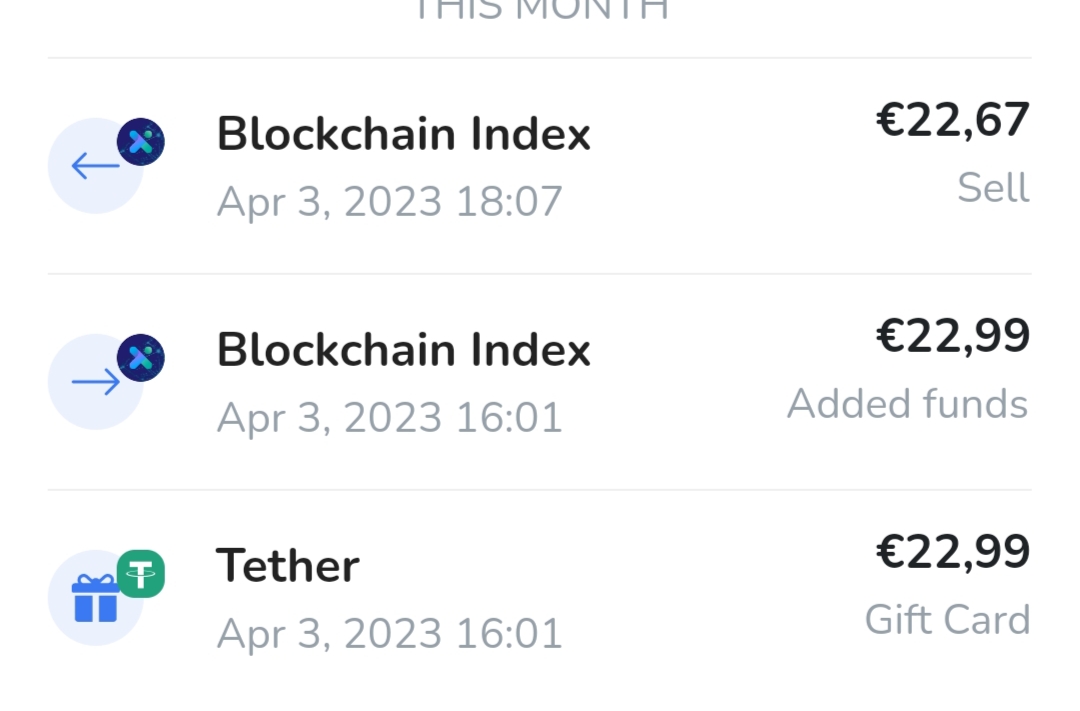Open the Blockchain Index 16:01 transaction
Viewport: 1080px width, 711px height.
click(540, 382)
